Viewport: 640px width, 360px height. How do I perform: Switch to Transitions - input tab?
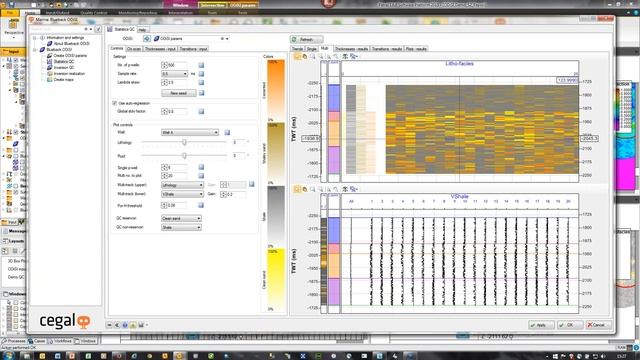point(193,49)
